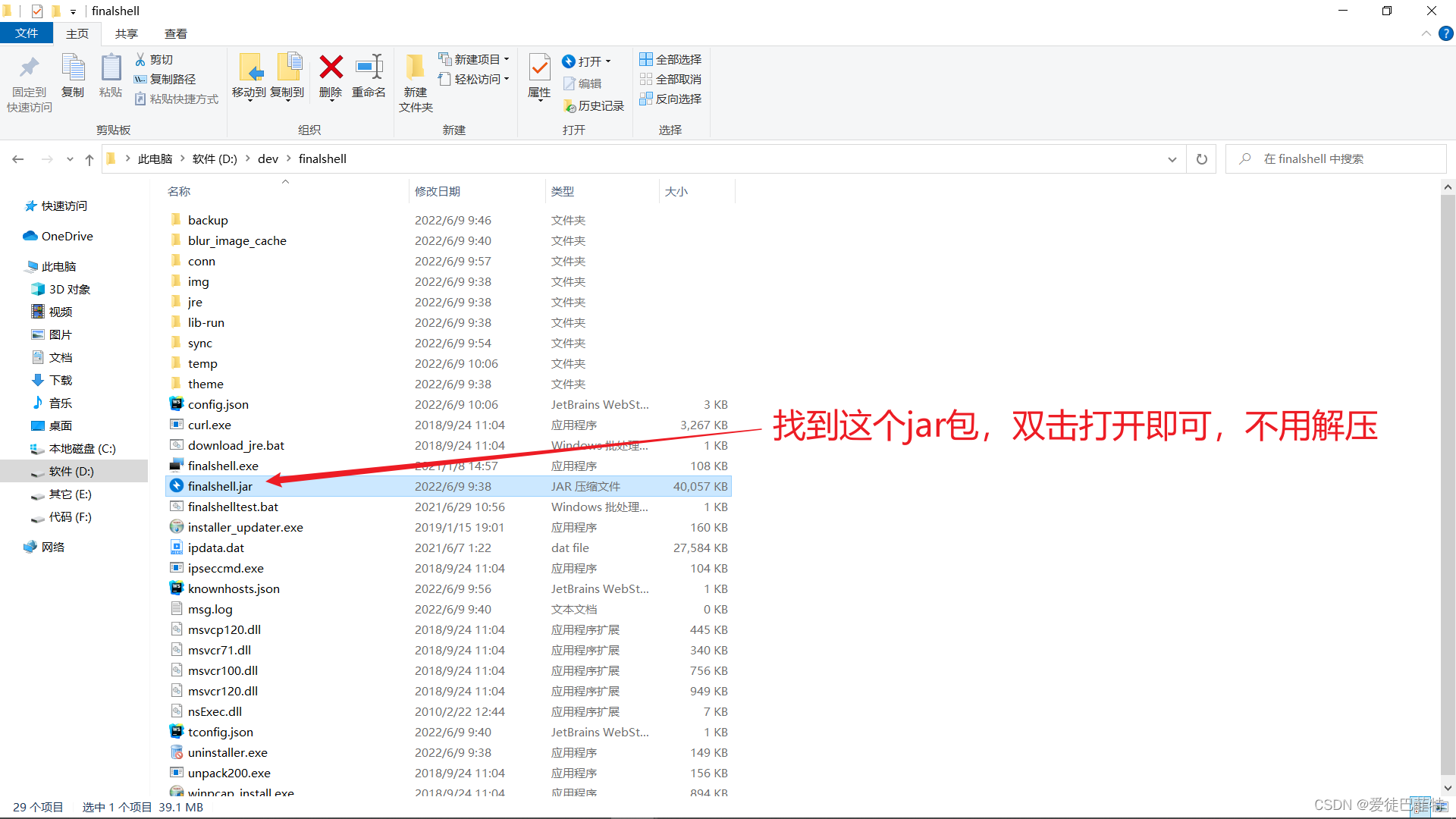Click the dev breadcrumb in address bar
The image size is (1456, 819).
268,159
